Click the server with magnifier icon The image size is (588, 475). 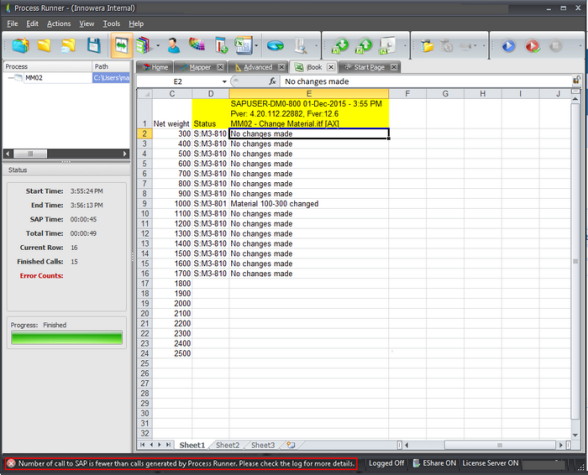(x=301, y=46)
